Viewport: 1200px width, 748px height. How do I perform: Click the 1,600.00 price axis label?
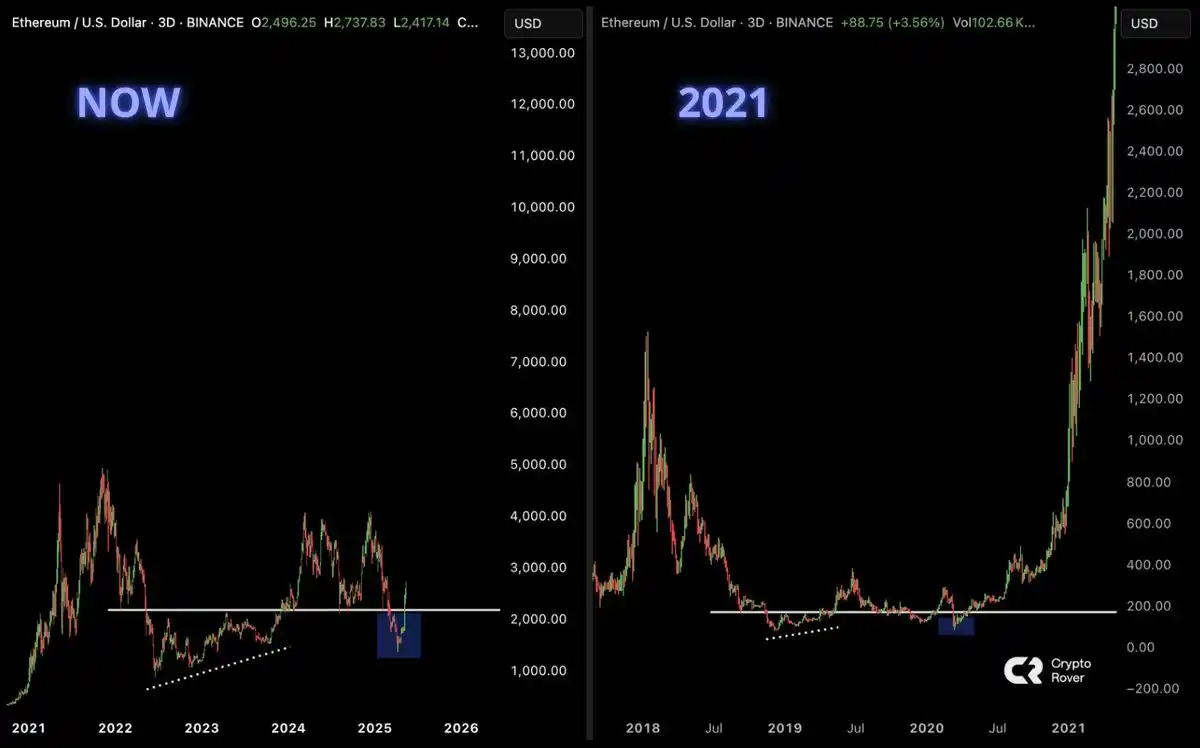pyautogui.click(x=1156, y=316)
